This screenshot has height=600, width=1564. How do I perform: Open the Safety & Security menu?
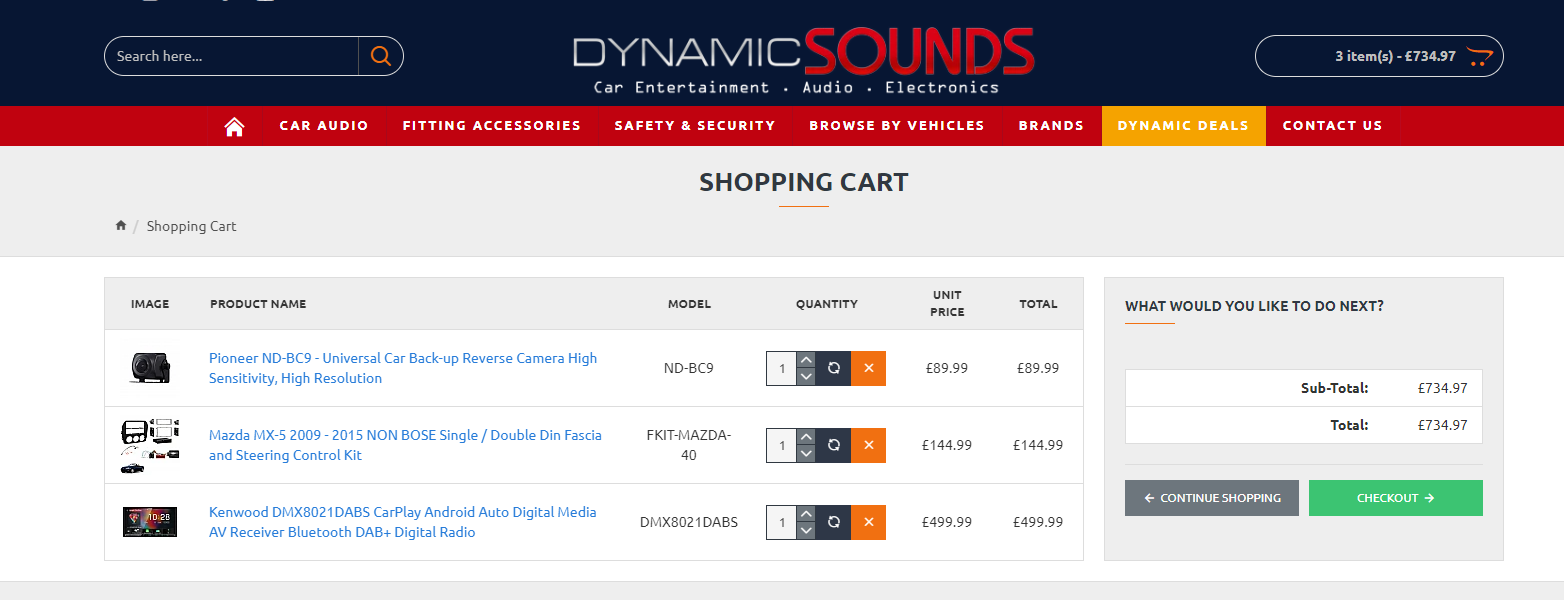[x=695, y=126]
